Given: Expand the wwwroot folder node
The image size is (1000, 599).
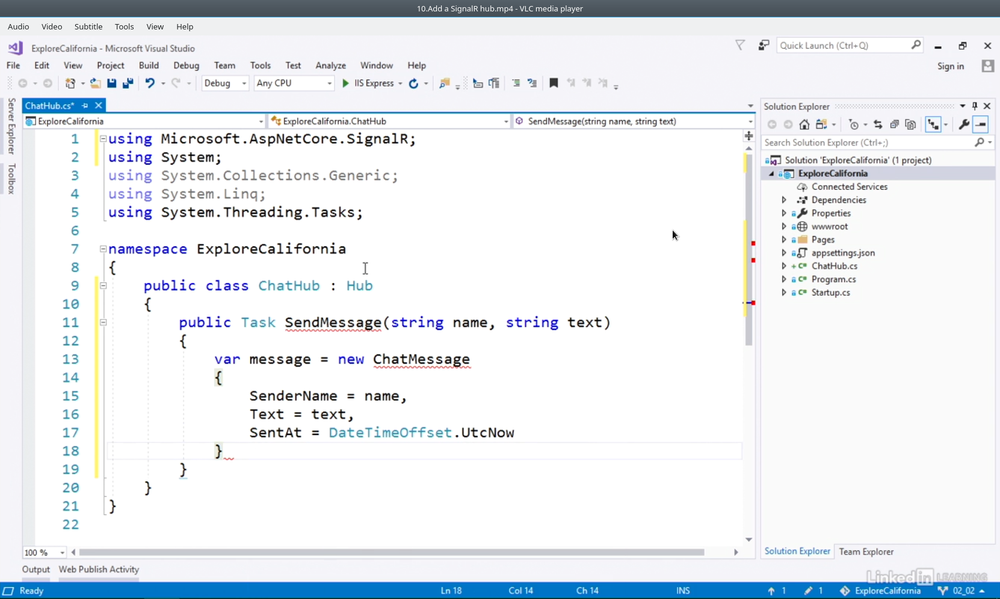Looking at the screenshot, I should pyautogui.click(x=784, y=226).
